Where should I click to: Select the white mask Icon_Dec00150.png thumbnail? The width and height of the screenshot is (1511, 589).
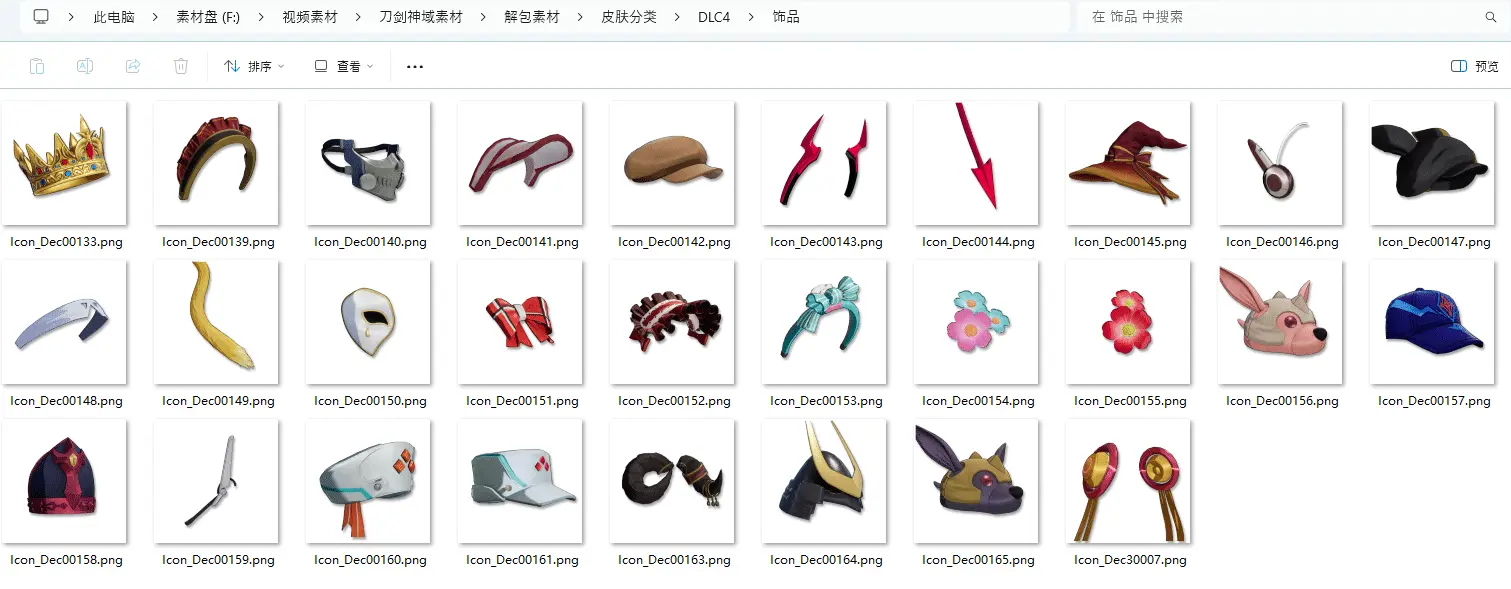pyautogui.click(x=368, y=322)
